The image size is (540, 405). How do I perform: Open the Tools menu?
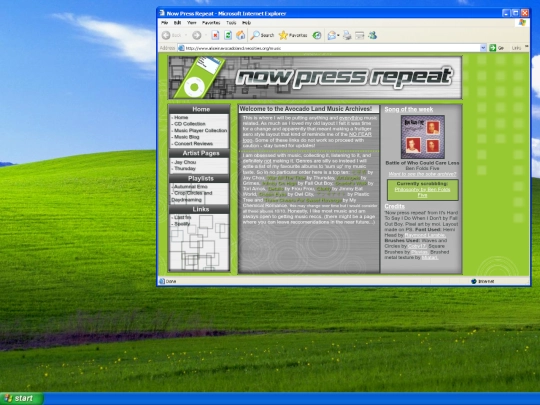click(x=231, y=23)
